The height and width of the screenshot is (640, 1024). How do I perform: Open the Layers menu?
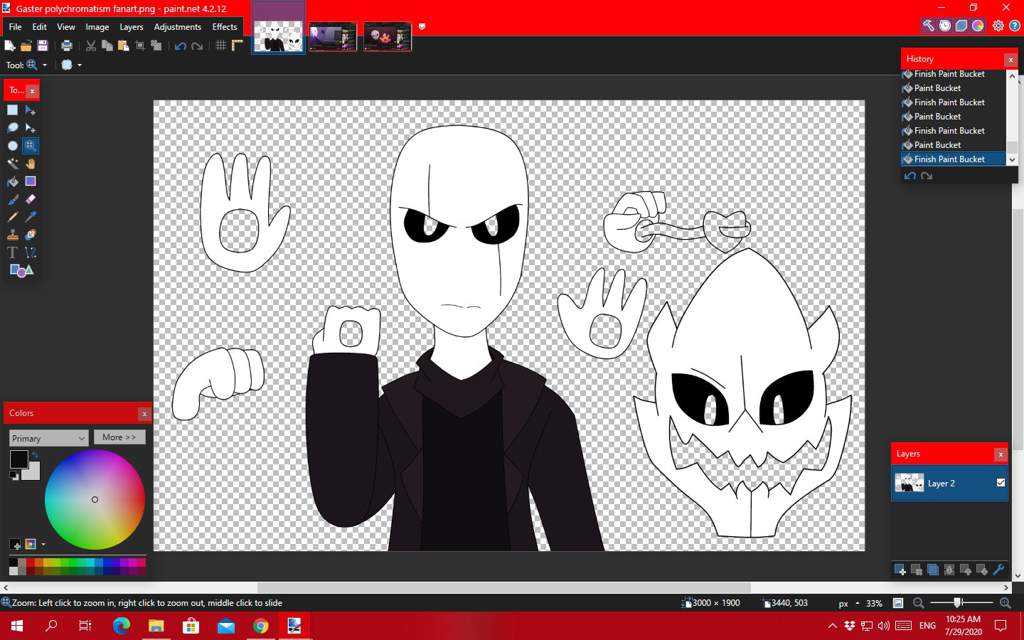(131, 27)
